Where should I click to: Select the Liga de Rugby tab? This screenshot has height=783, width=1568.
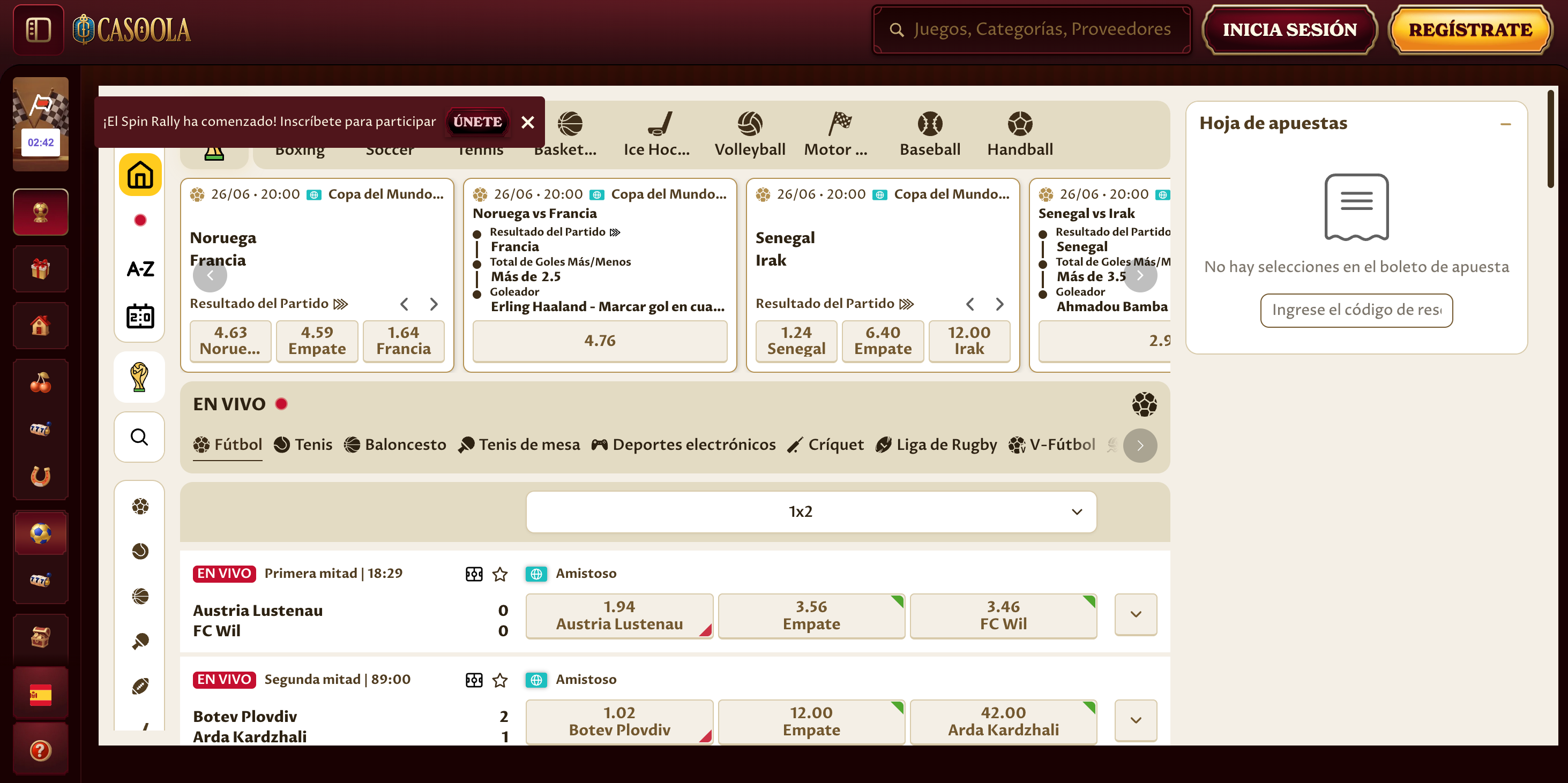coord(936,445)
